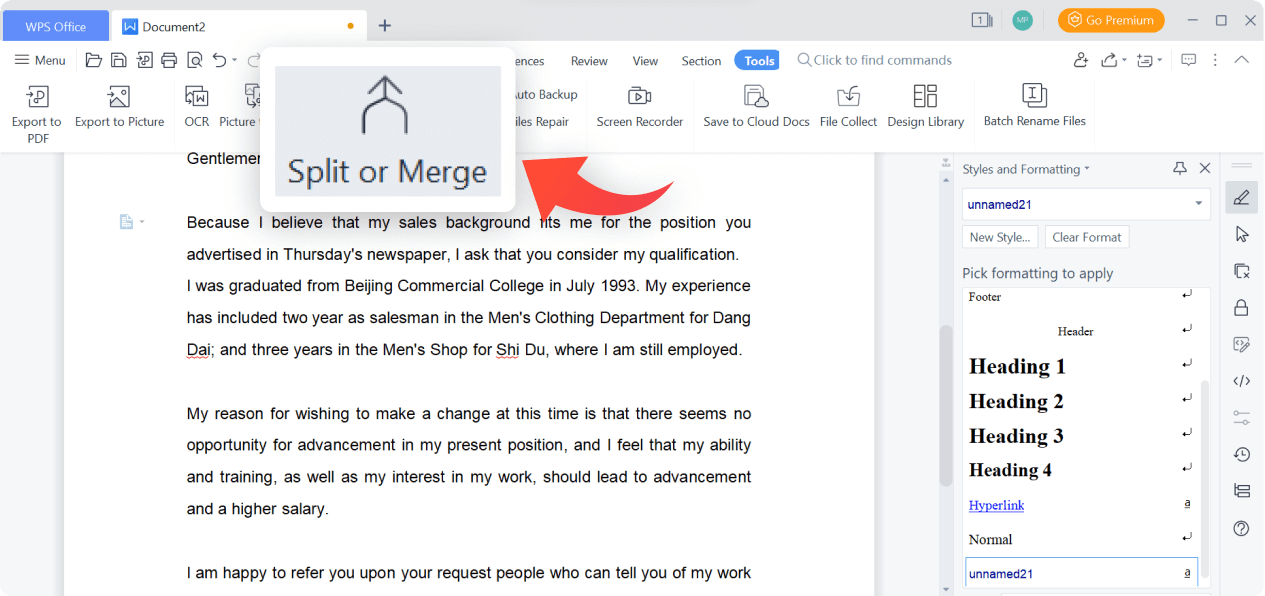Viewport: 1265px width, 596px height.
Task: Click the New Style button
Action: (x=999, y=237)
